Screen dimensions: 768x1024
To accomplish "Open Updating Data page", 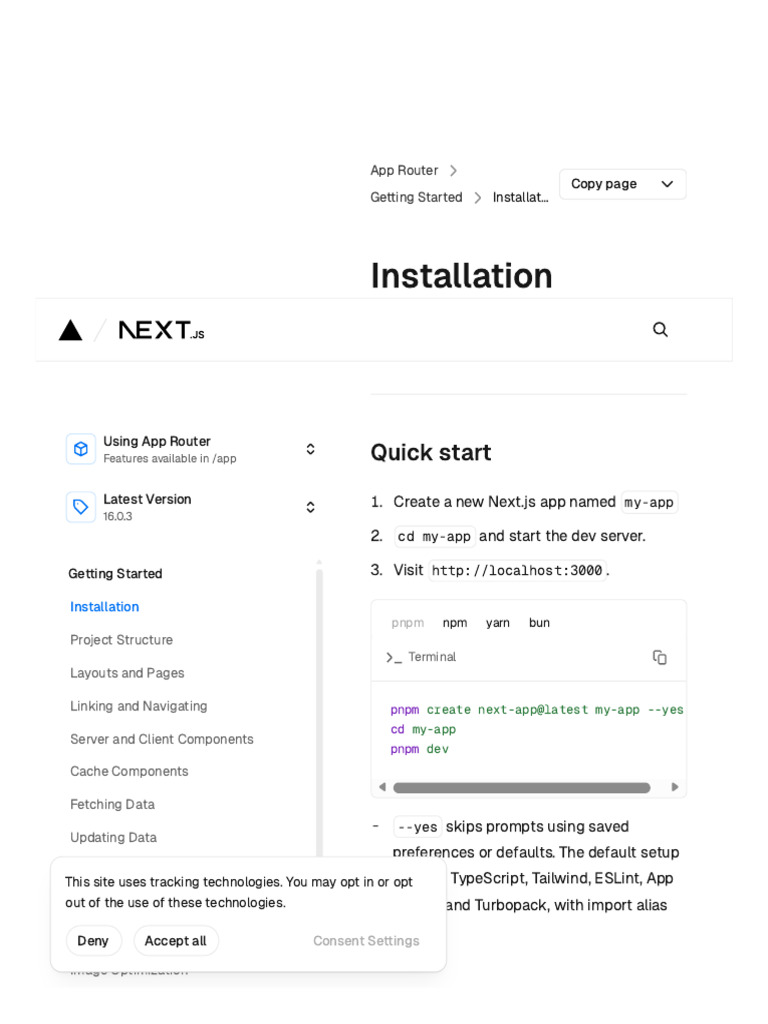I will pyautogui.click(x=114, y=837).
